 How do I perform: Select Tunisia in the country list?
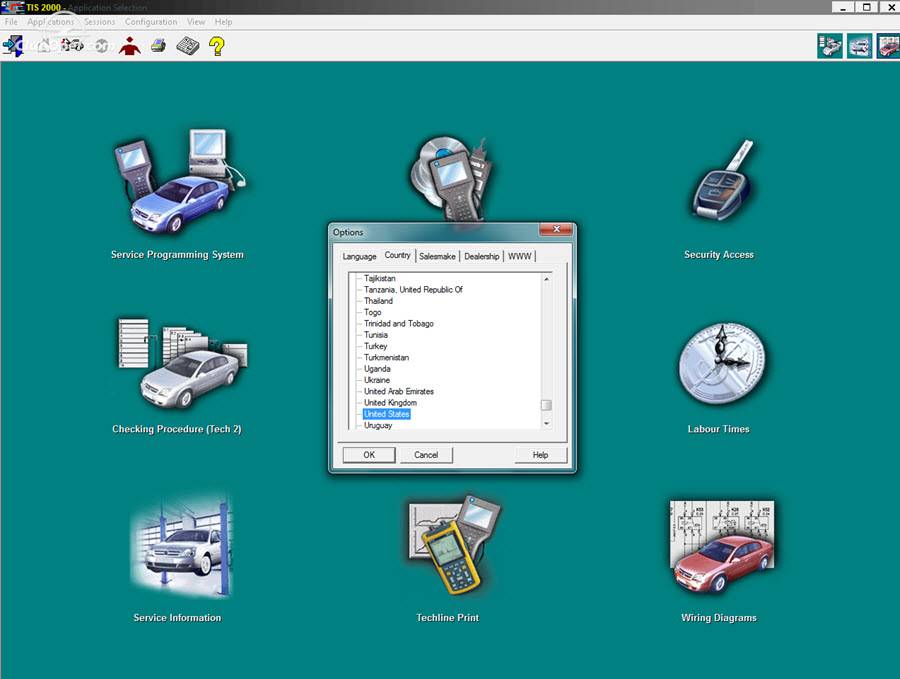point(375,335)
